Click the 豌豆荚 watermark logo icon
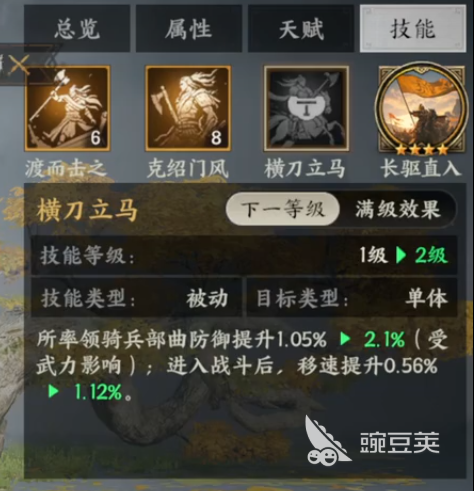Image resolution: width=474 pixels, height=491 pixels. pyautogui.click(x=327, y=441)
